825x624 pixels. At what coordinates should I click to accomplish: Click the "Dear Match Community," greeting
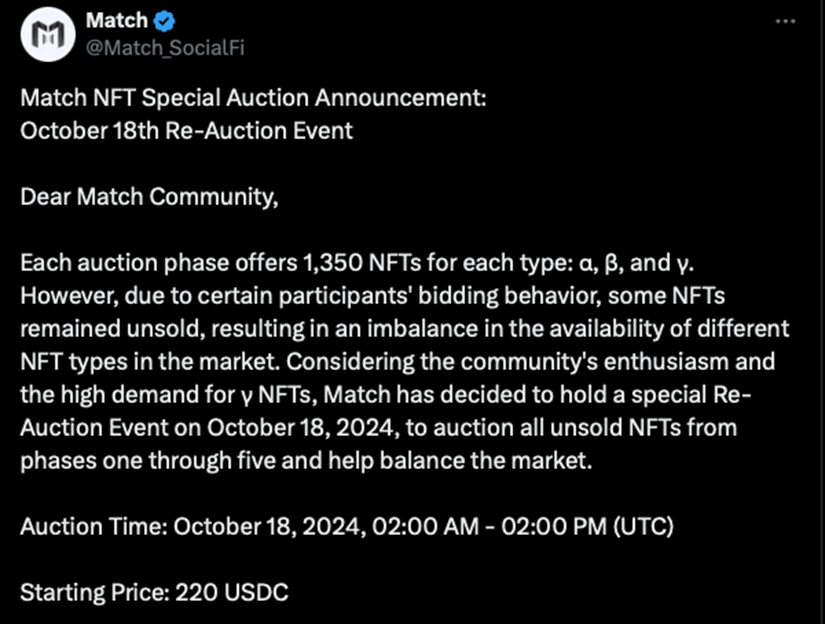pyautogui.click(x=148, y=197)
